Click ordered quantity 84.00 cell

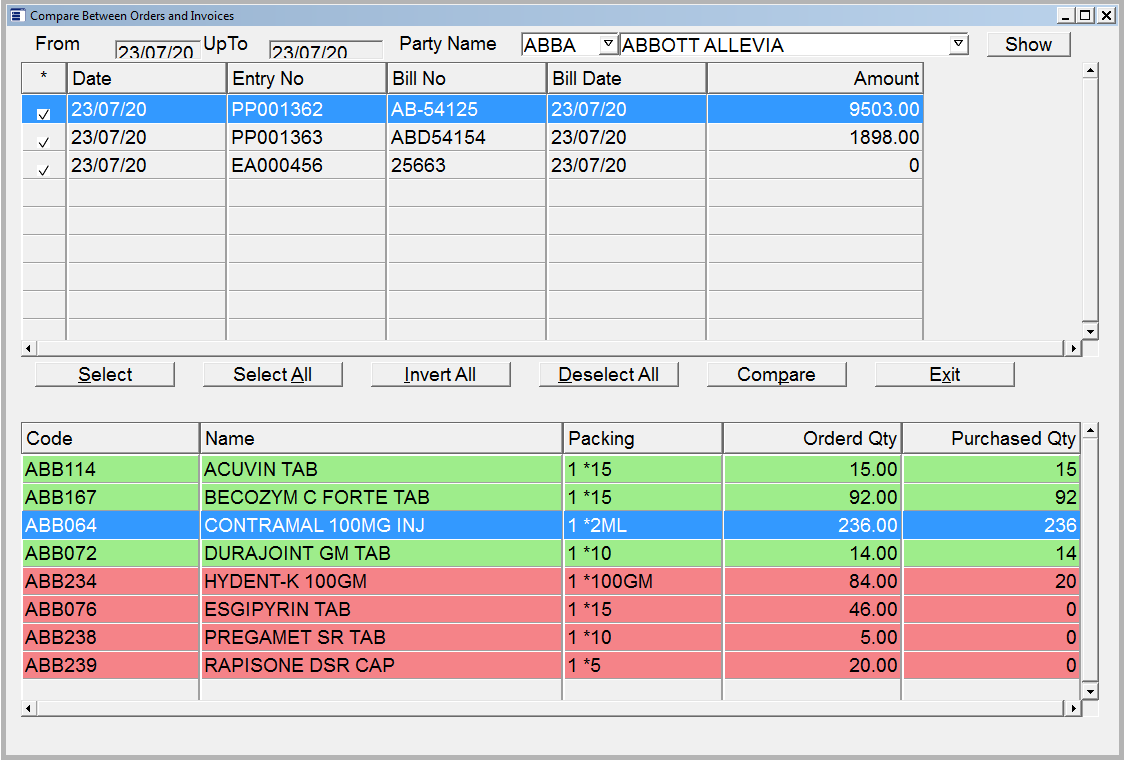point(812,581)
